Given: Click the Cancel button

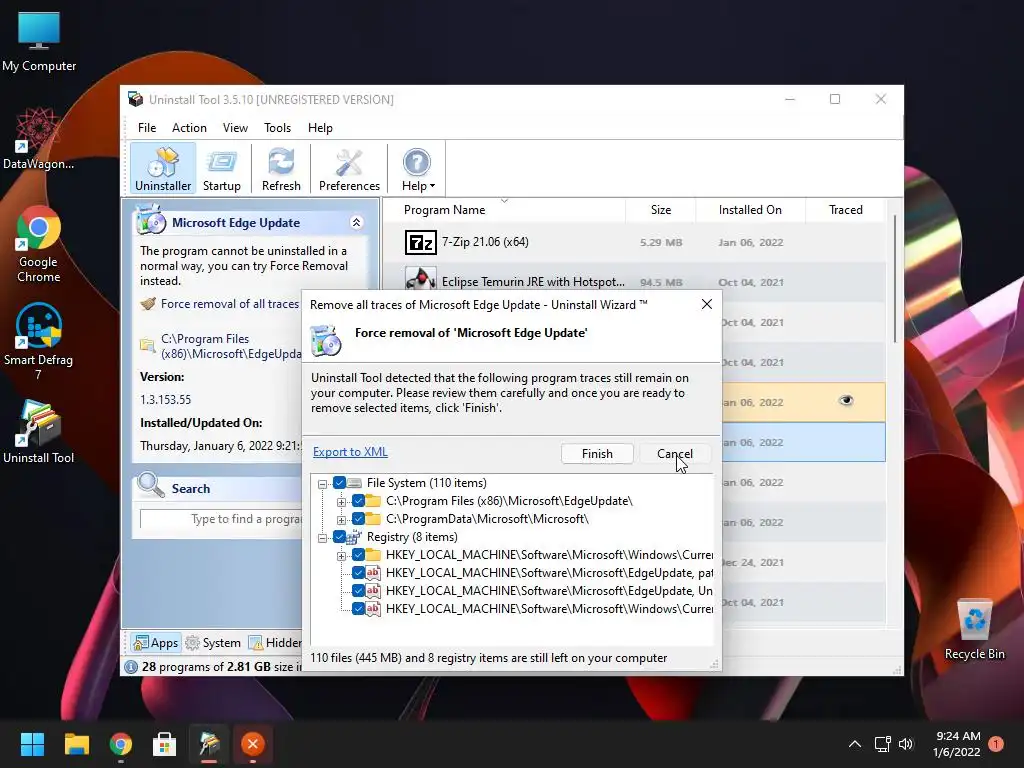Looking at the screenshot, I should (675, 454).
